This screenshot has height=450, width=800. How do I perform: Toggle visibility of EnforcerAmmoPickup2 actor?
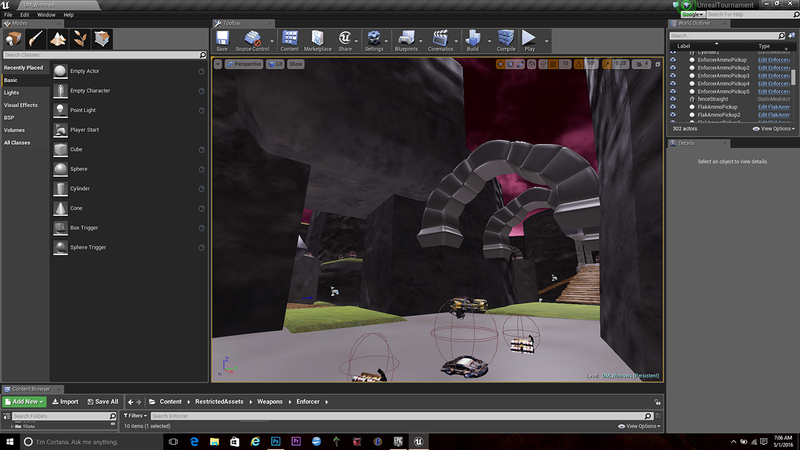pos(673,67)
